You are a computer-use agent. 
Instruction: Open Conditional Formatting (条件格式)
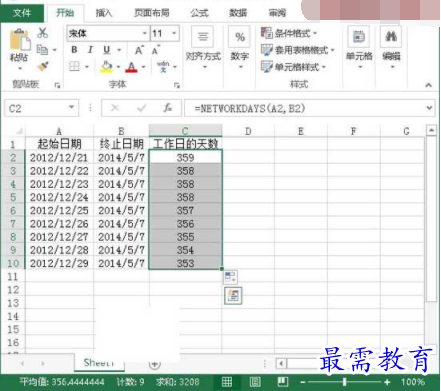click(x=289, y=33)
